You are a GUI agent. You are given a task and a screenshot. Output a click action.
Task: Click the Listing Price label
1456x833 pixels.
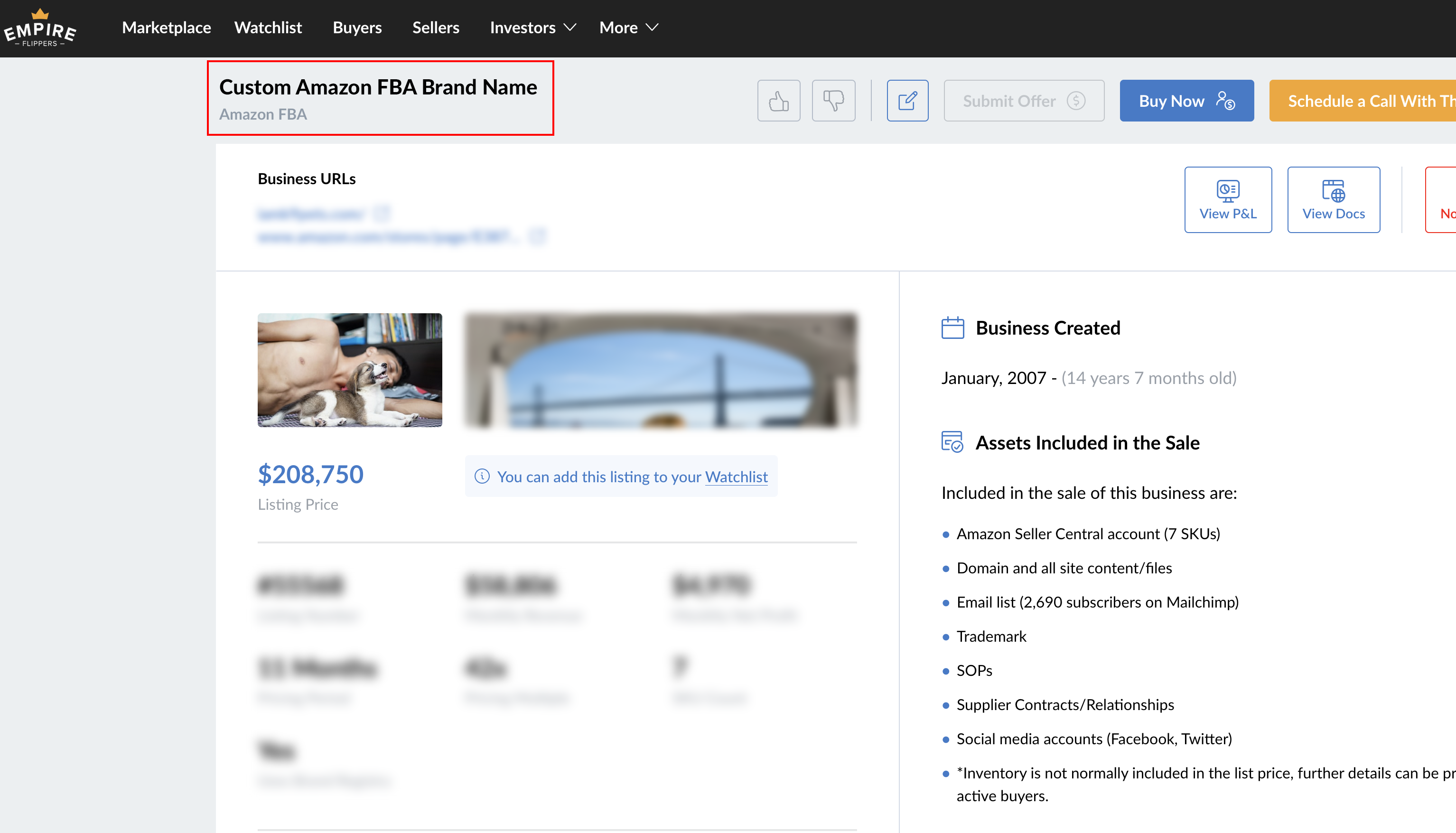click(x=298, y=505)
